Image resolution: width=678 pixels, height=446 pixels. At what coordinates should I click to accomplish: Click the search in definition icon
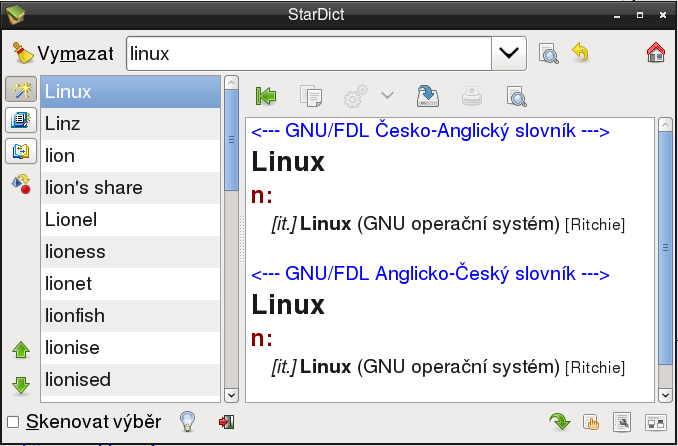coord(515,97)
